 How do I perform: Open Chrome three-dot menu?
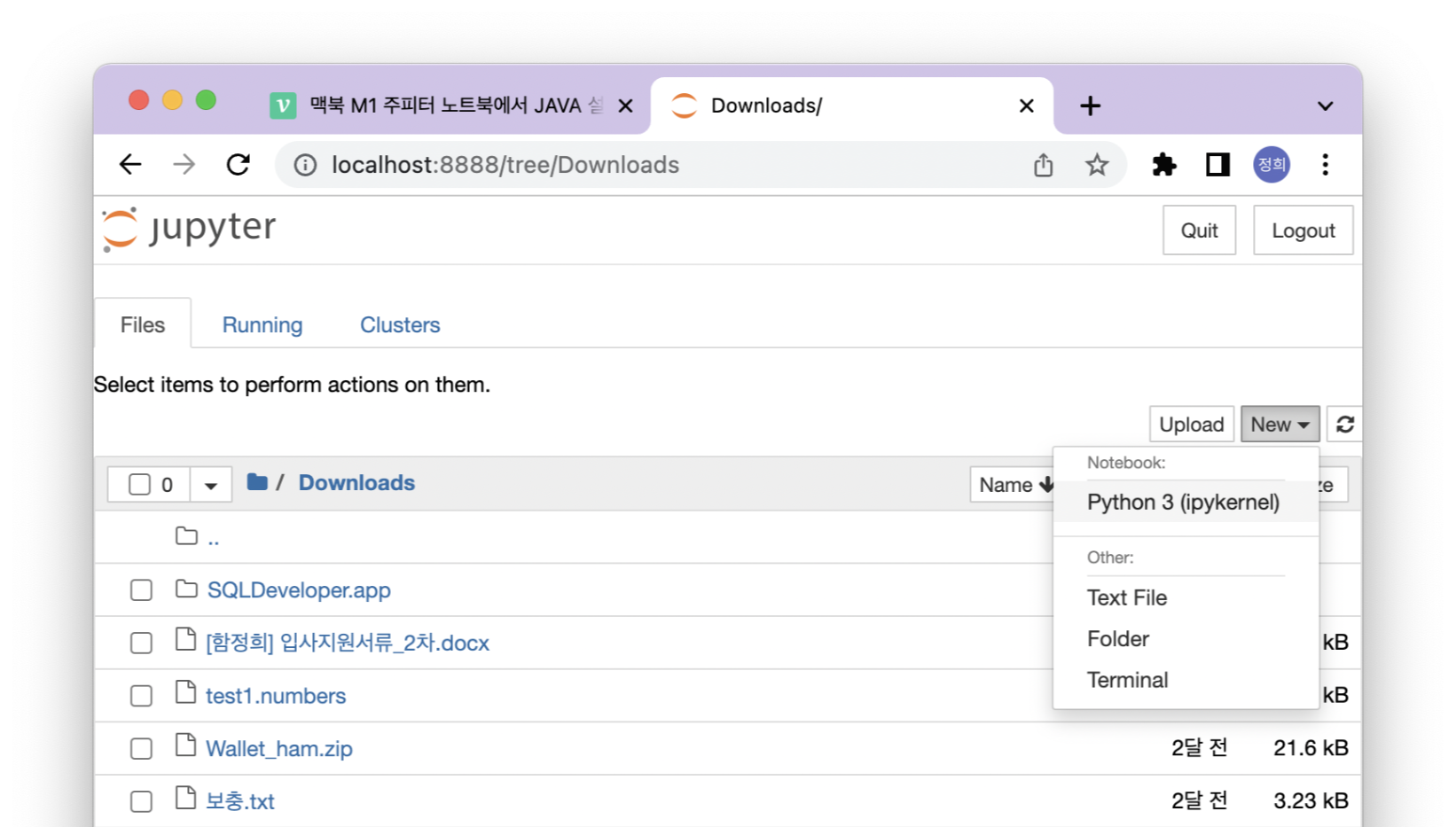(x=1325, y=165)
